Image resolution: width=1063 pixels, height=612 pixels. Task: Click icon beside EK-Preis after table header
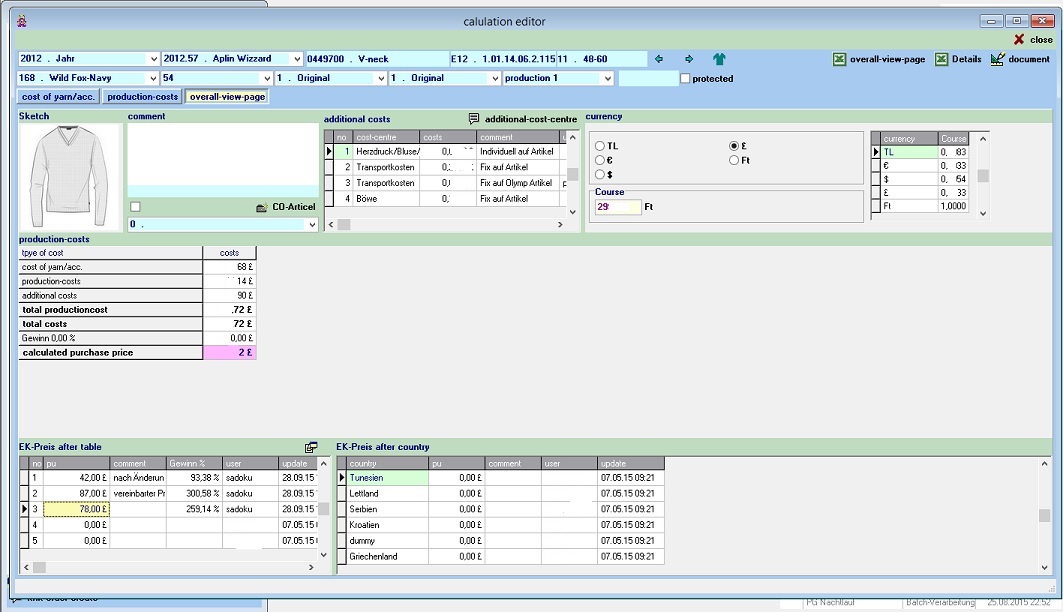pyautogui.click(x=311, y=447)
